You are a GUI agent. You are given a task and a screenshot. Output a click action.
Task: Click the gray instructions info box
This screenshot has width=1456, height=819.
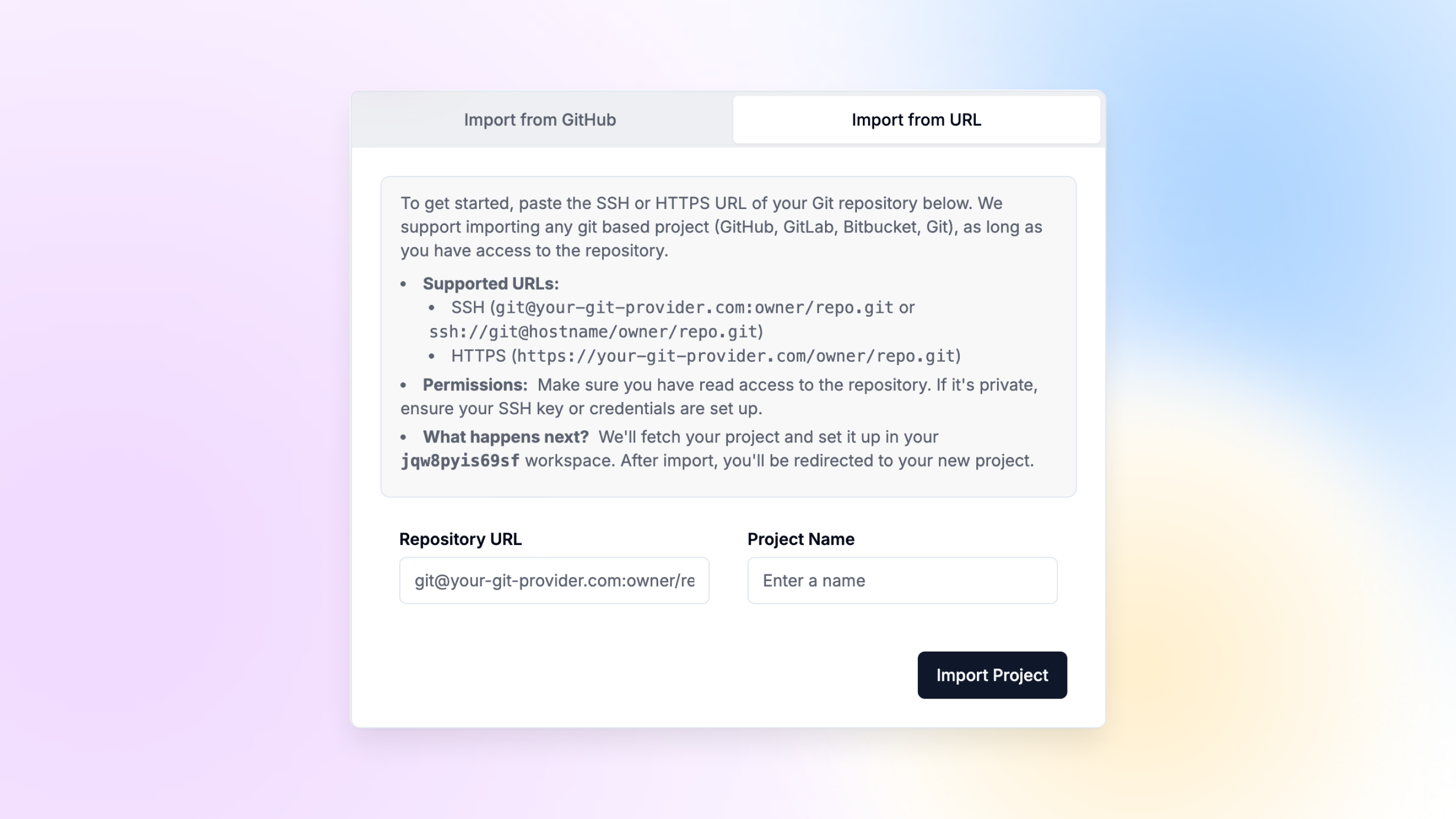click(x=729, y=336)
